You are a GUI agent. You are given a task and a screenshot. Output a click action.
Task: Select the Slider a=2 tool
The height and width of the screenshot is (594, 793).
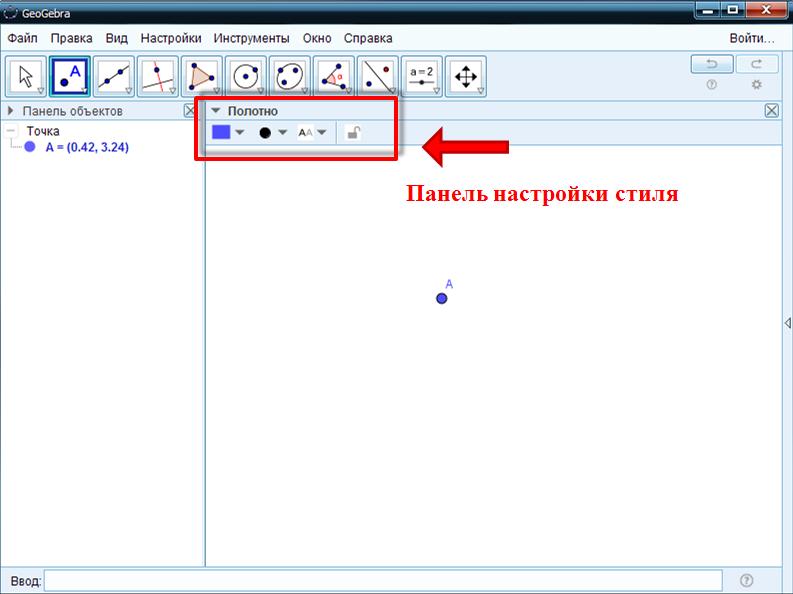422,76
